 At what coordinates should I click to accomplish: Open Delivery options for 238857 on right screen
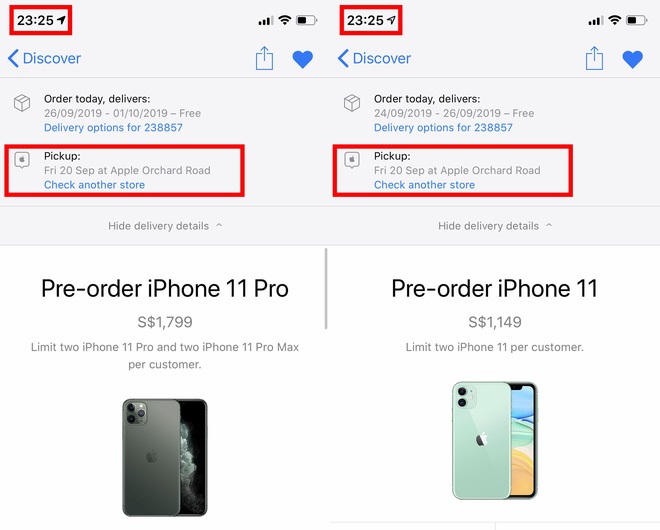(443, 128)
